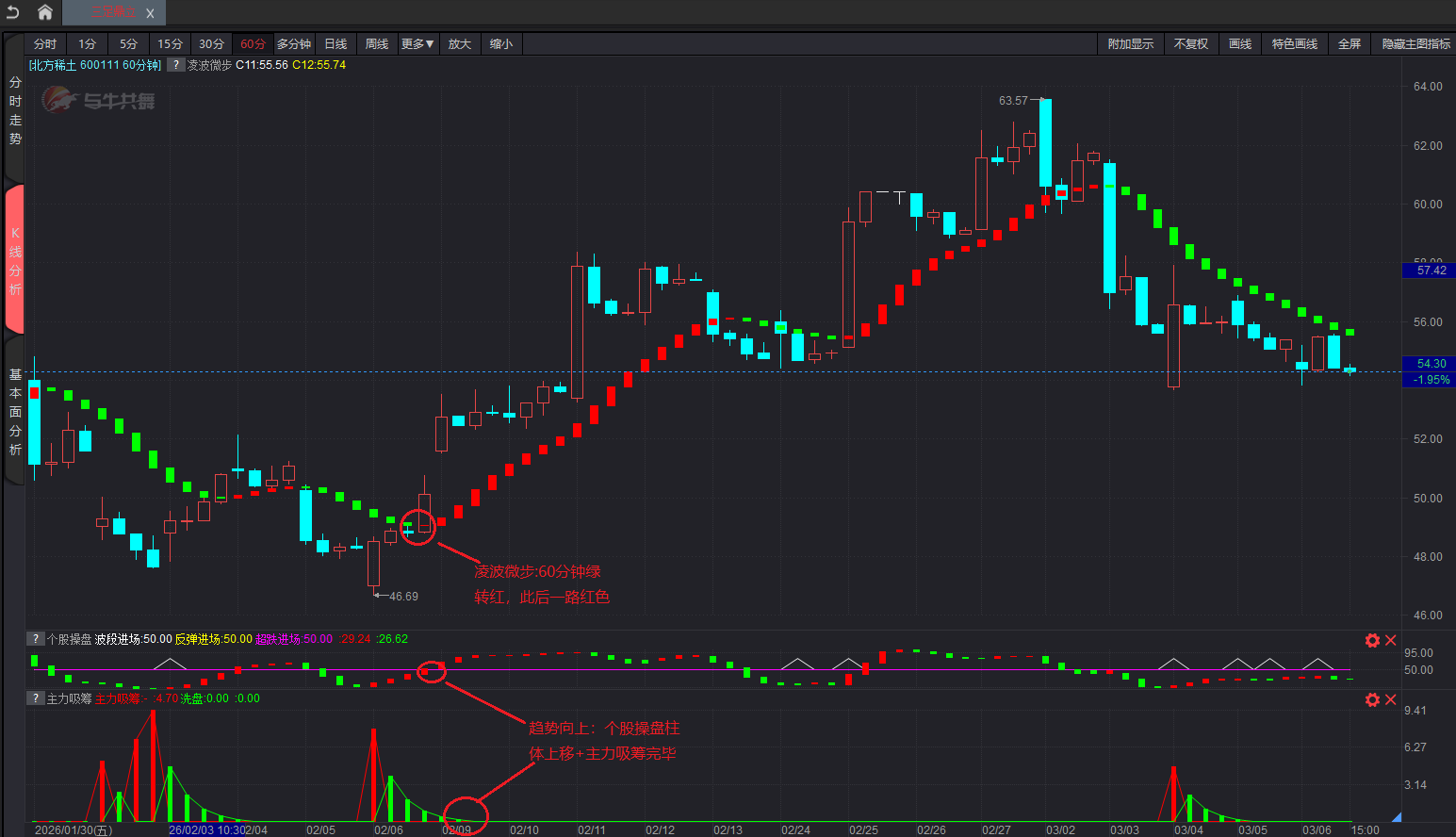
Task: Close the open chart tab
Action: click(x=150, y=13)
